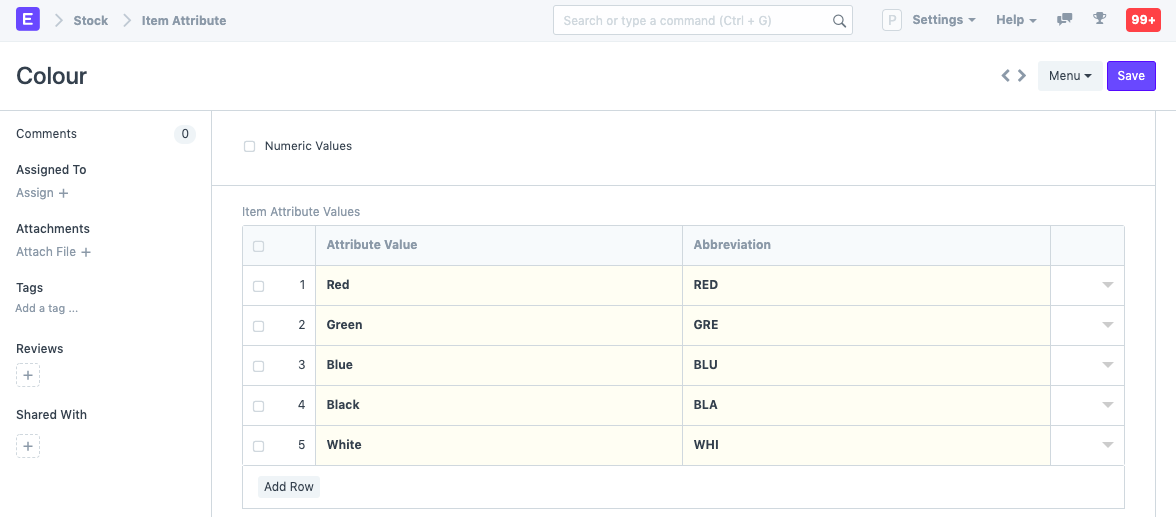The width and height of the screenshot is (1176, 517).
Task: Click the ERPNext home logo icon
Action: pyautogui.click(x=28, y=19)
